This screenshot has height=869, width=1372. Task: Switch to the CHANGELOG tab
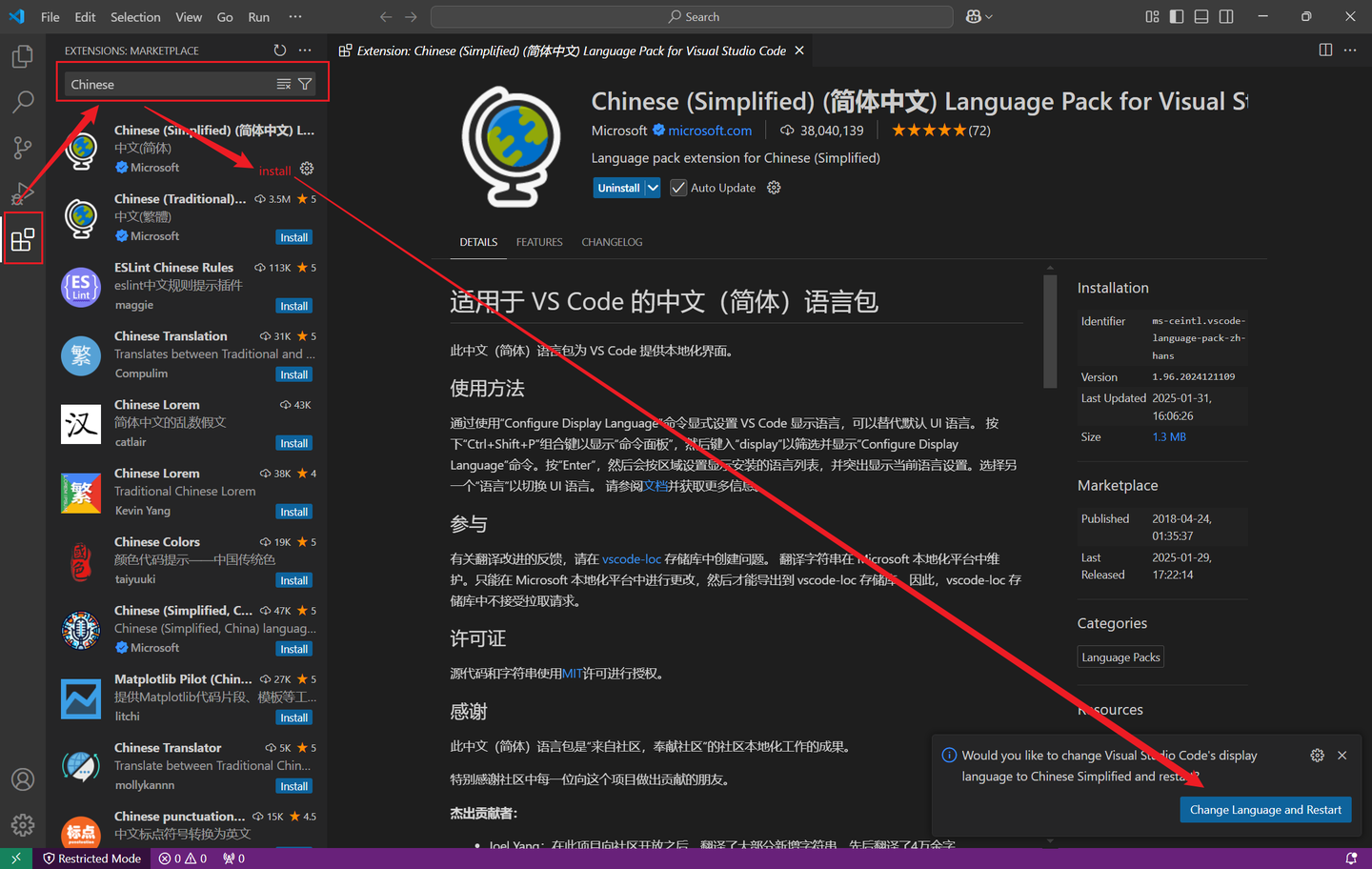click(x=612, y=242)
